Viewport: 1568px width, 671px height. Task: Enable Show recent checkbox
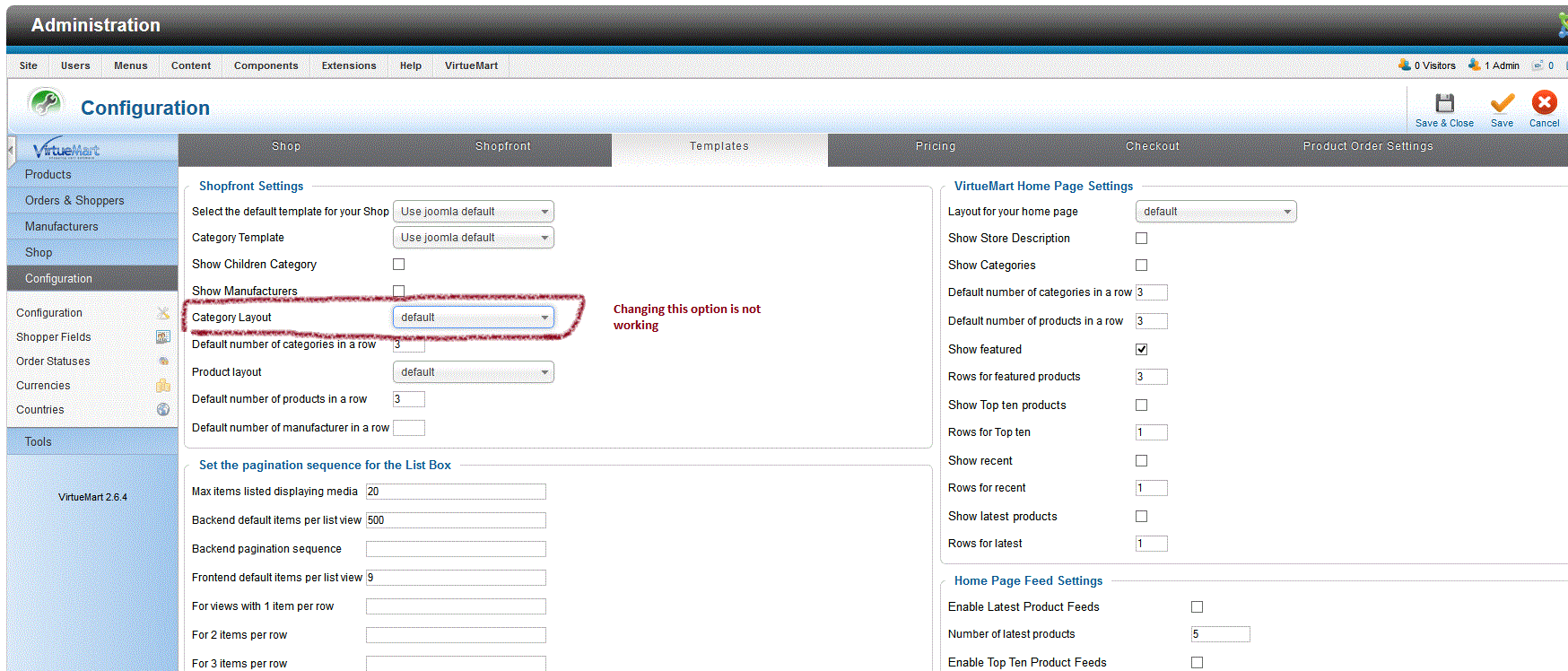point(1142,461)
